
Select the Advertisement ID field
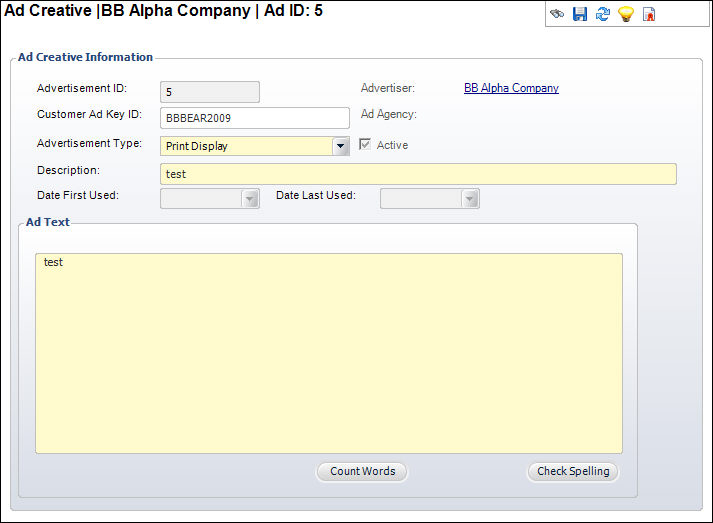[209, 92]
